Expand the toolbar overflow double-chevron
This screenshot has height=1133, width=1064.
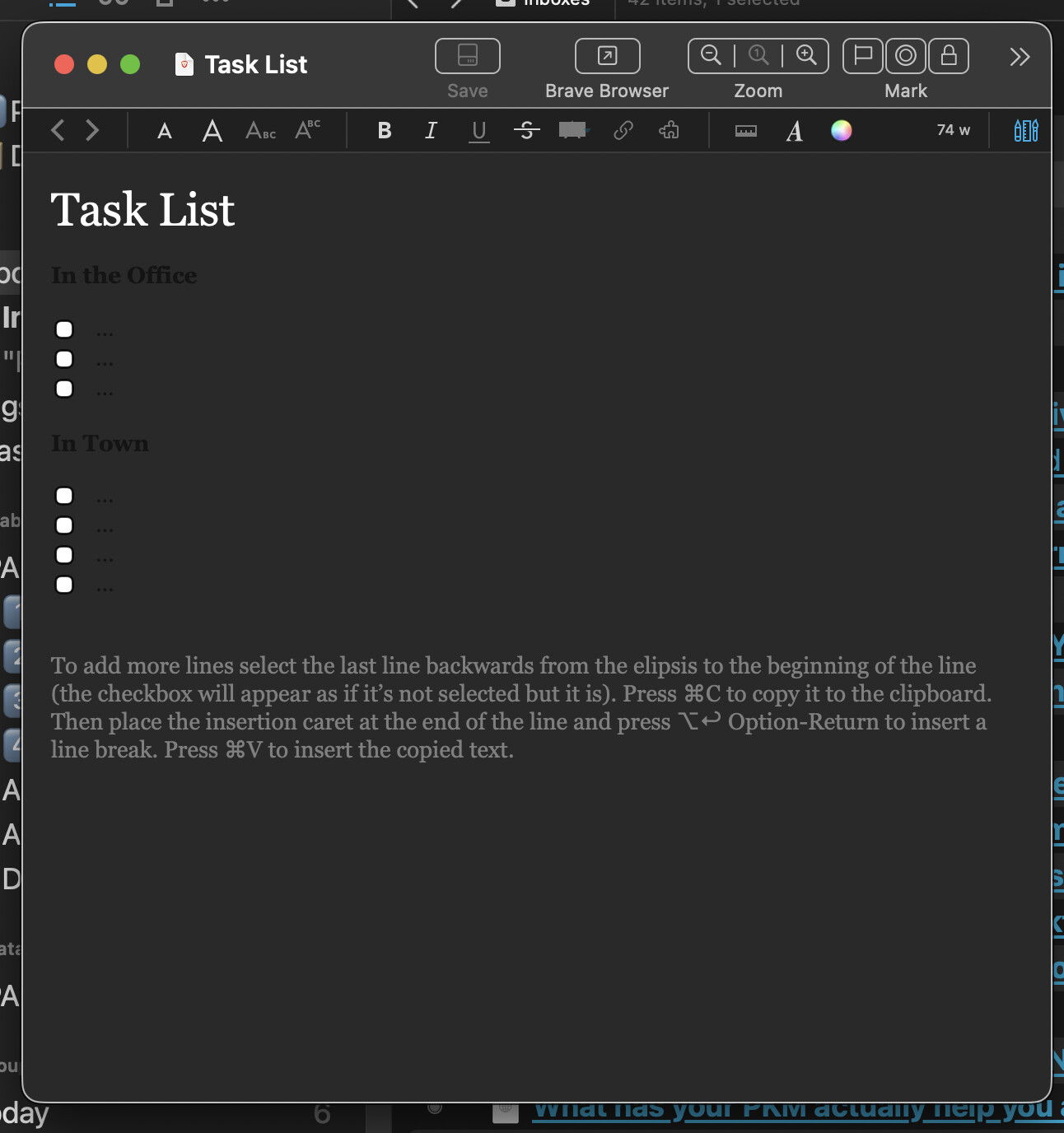[x=1020, y=57]
